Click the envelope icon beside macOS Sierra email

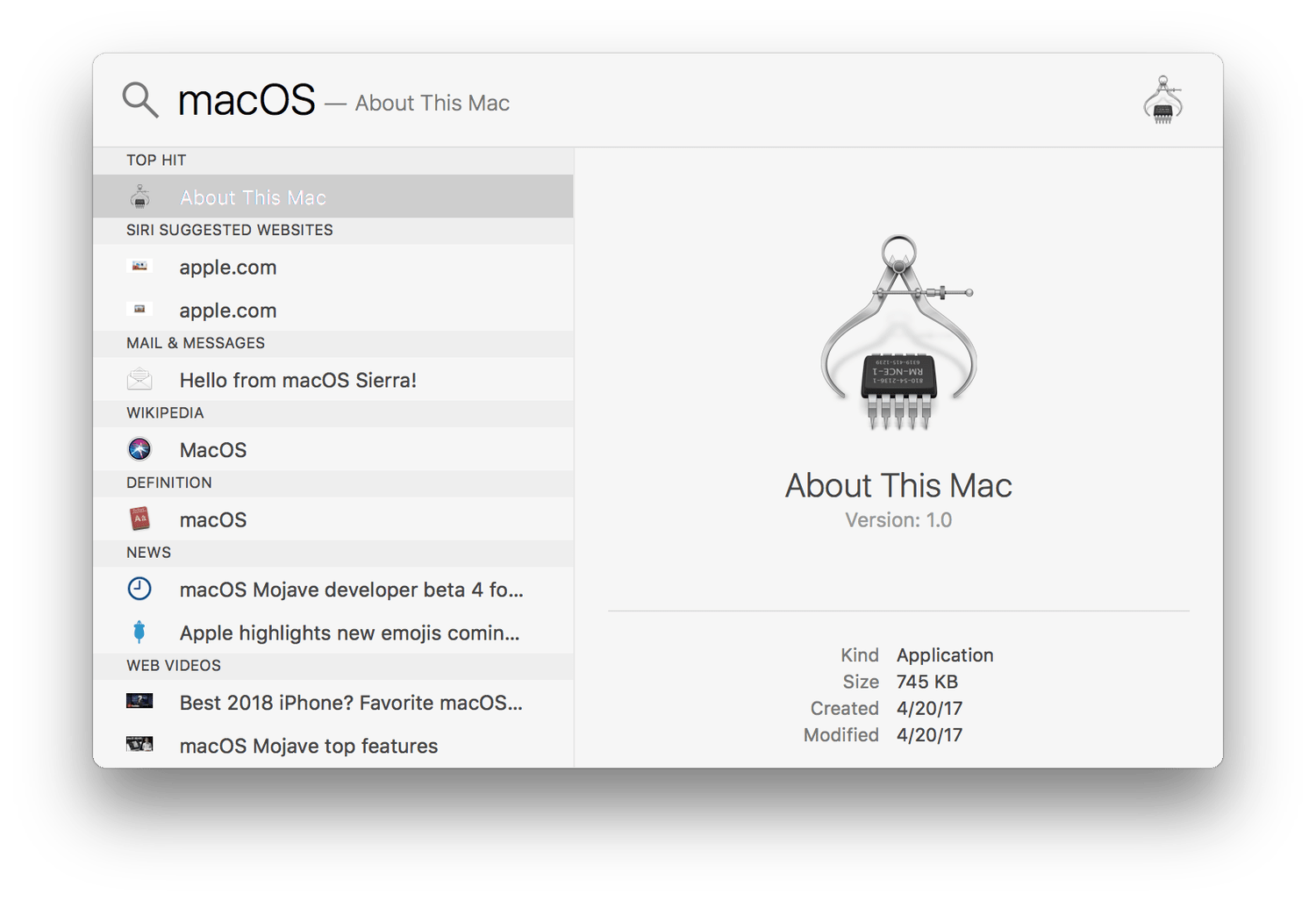coord(139,380)
